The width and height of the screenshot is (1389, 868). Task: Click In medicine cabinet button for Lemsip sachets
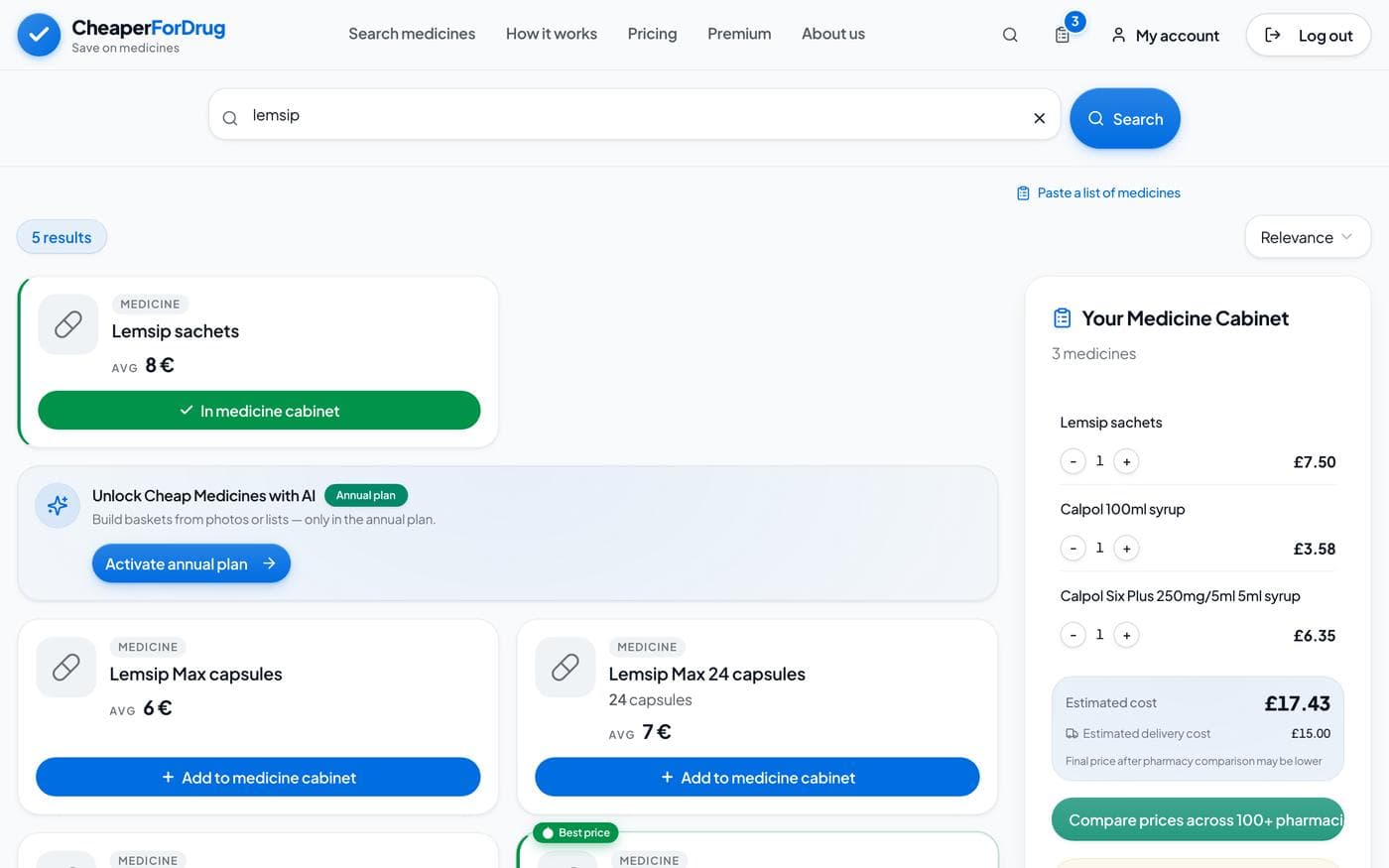pyautogui.click(x=259, y=411)
